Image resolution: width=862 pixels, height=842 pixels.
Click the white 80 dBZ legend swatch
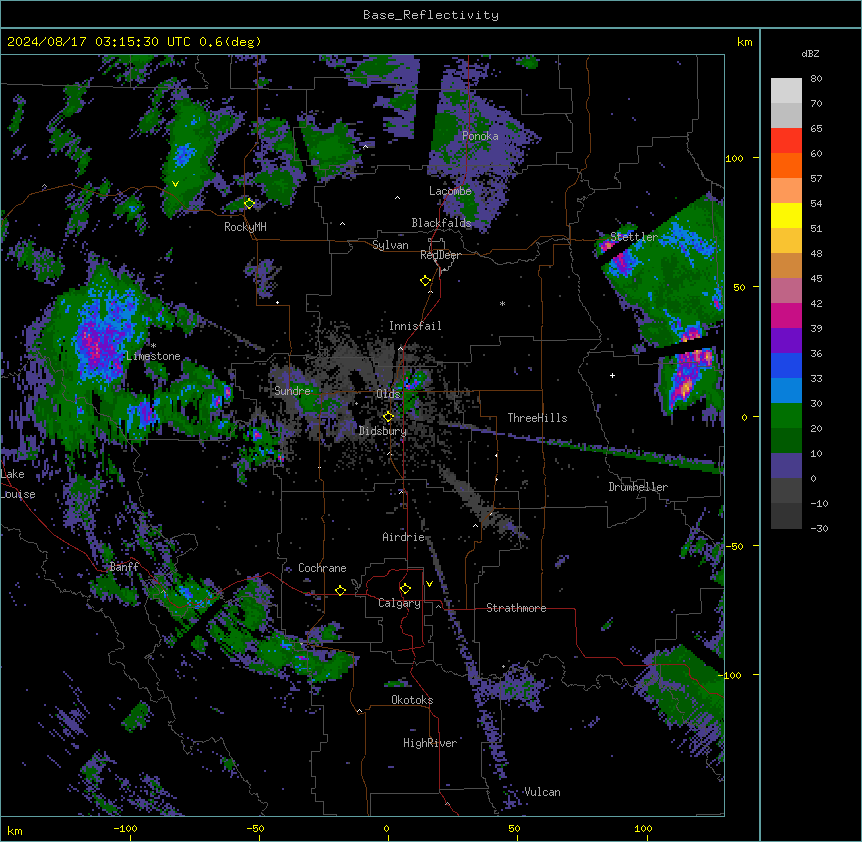tap(786, 90)
